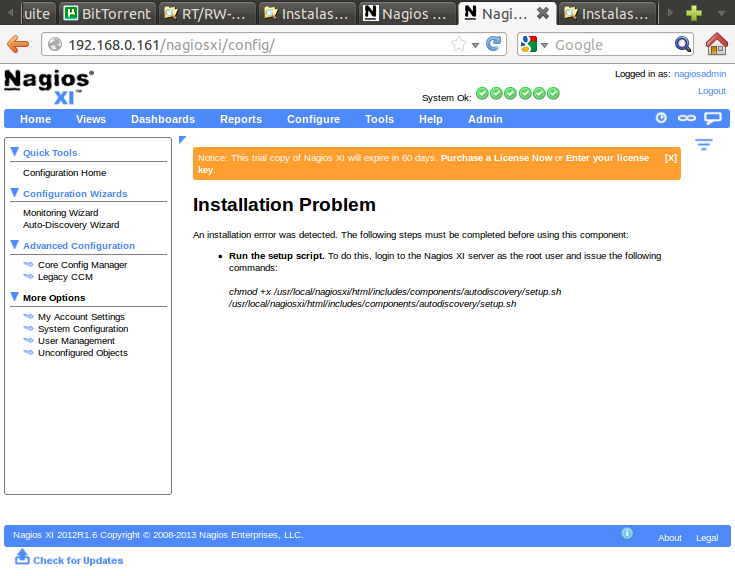
Task: Open the Admin menu
Action: click(x=485, y=119)
